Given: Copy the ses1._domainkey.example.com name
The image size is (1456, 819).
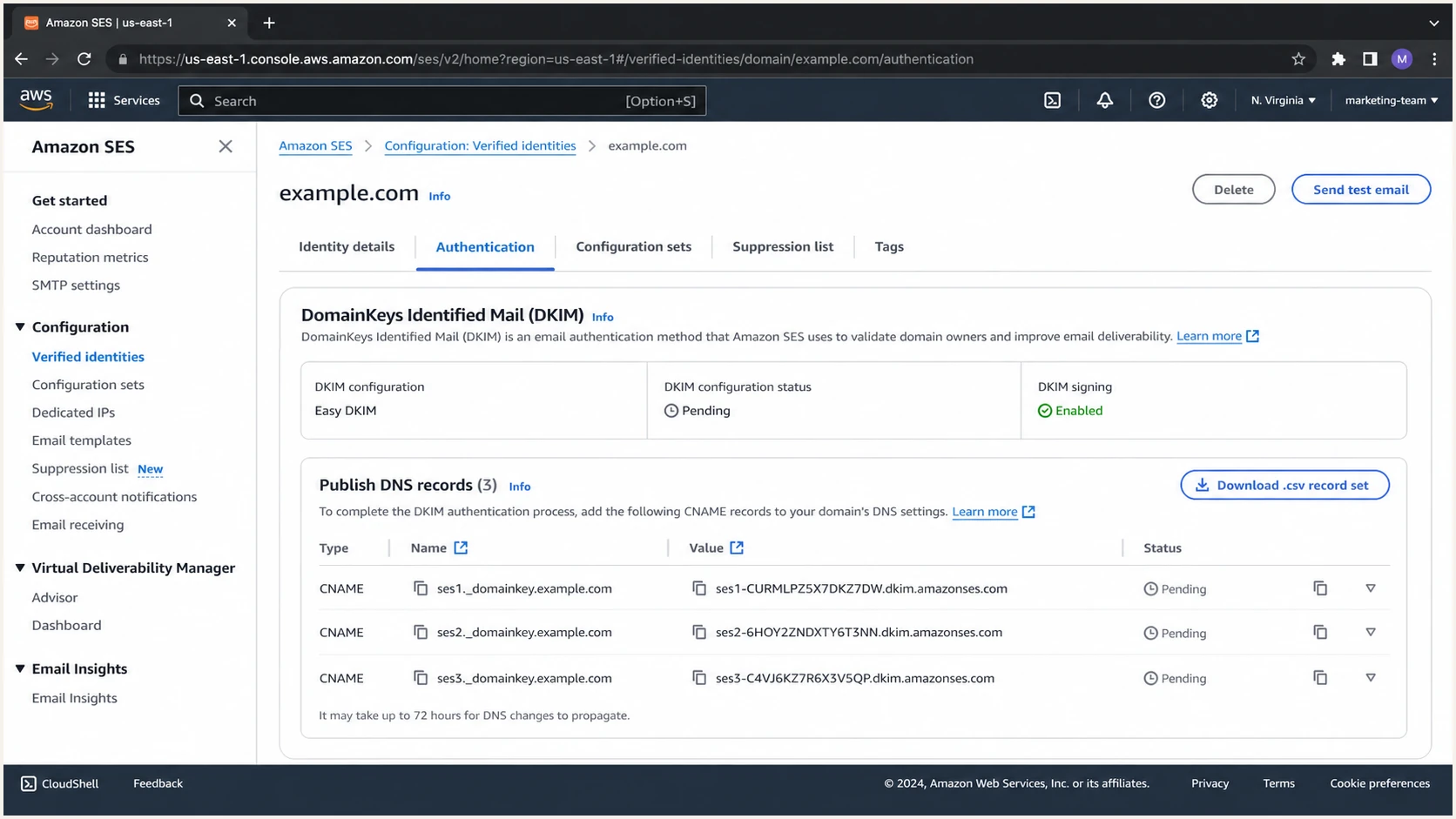Looking at the screenshot, I should [x=421, y=588].
